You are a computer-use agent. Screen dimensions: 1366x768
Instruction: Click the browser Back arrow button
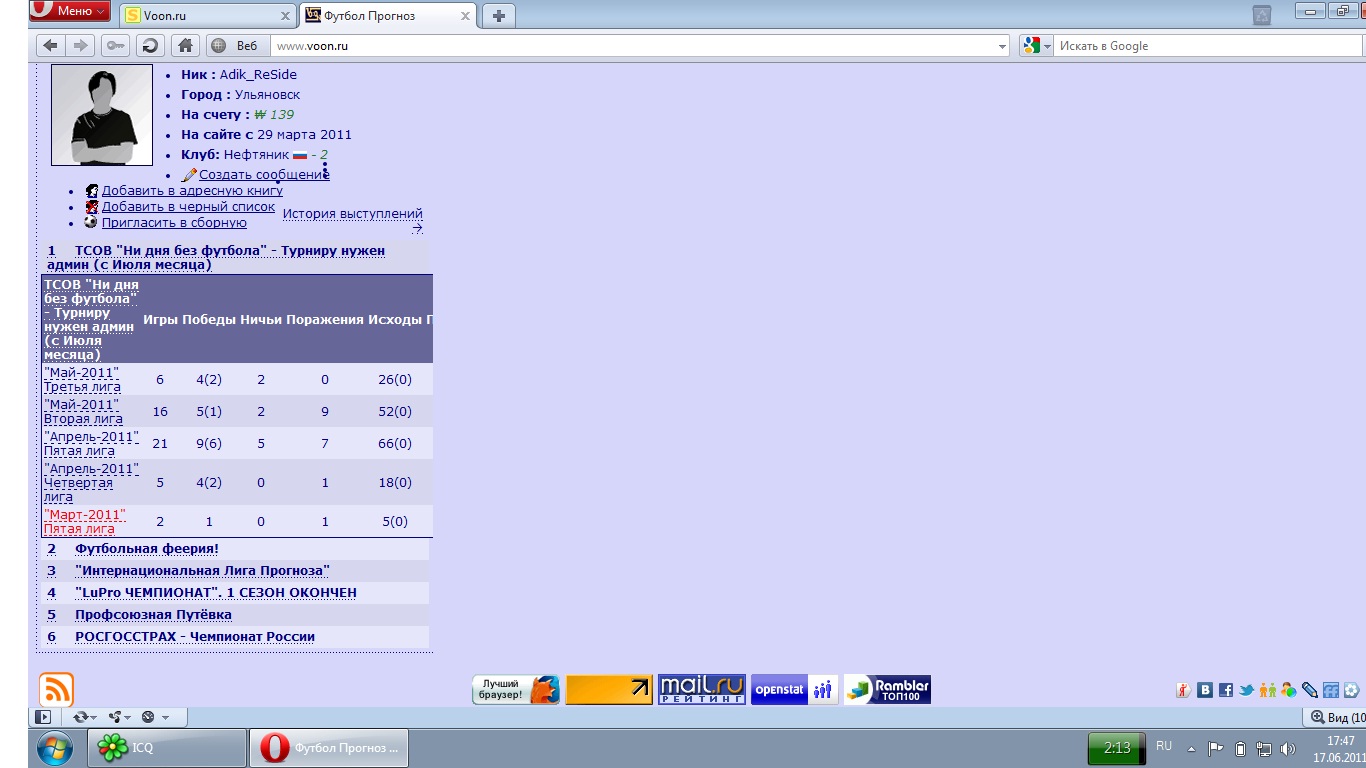point(50,45)
